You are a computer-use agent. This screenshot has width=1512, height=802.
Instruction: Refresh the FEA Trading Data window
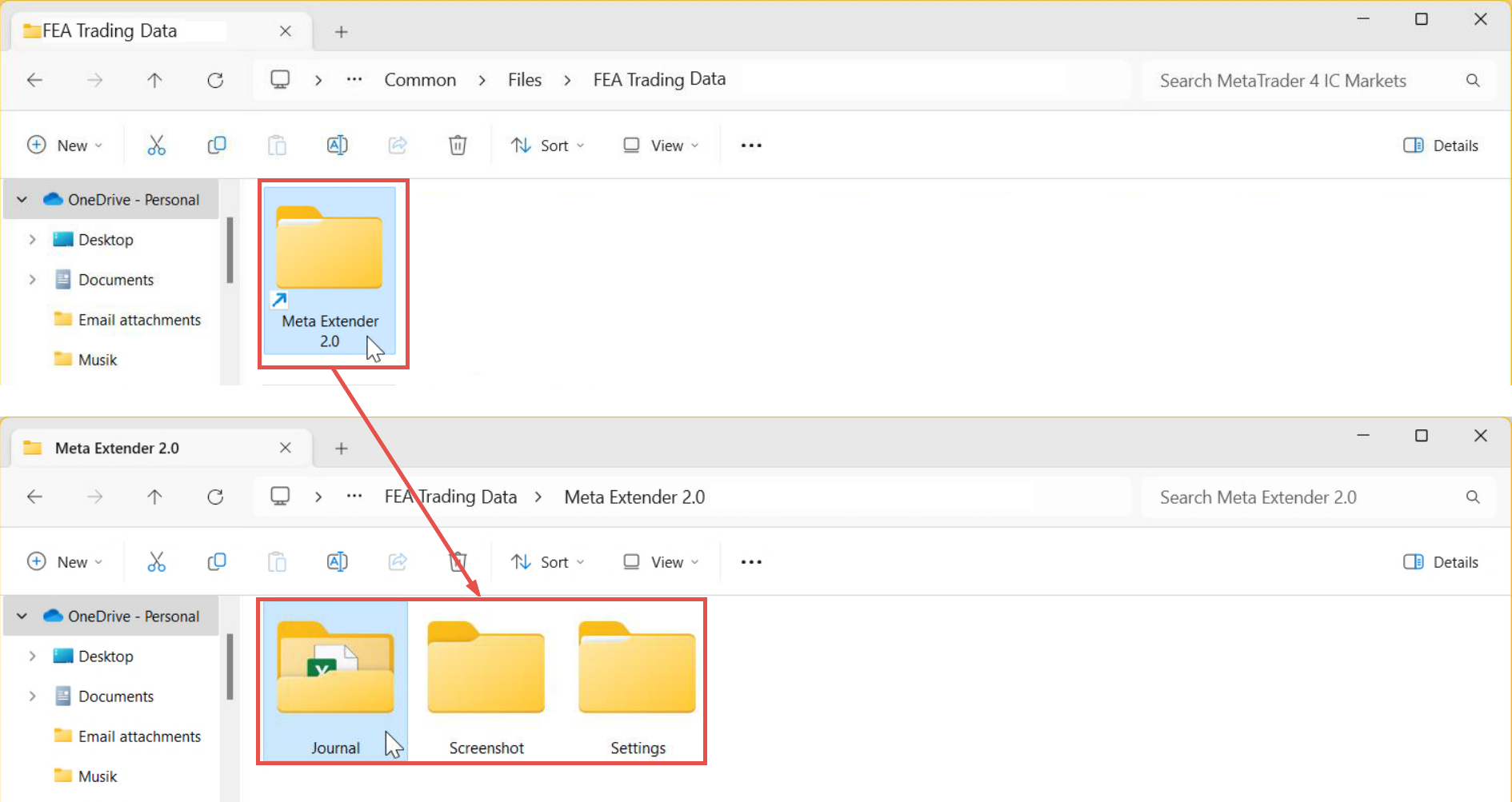pos(215,80)
